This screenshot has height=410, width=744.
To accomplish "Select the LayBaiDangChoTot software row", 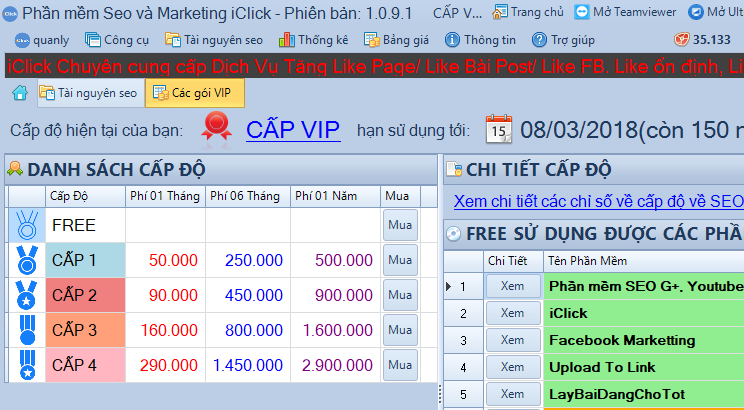I will tap(643, 394).
